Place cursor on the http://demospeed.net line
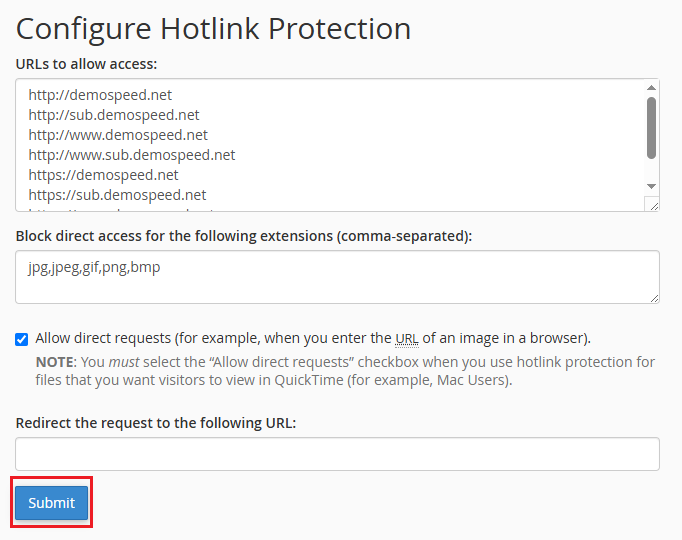682x540 pixels. pos(100,95)
